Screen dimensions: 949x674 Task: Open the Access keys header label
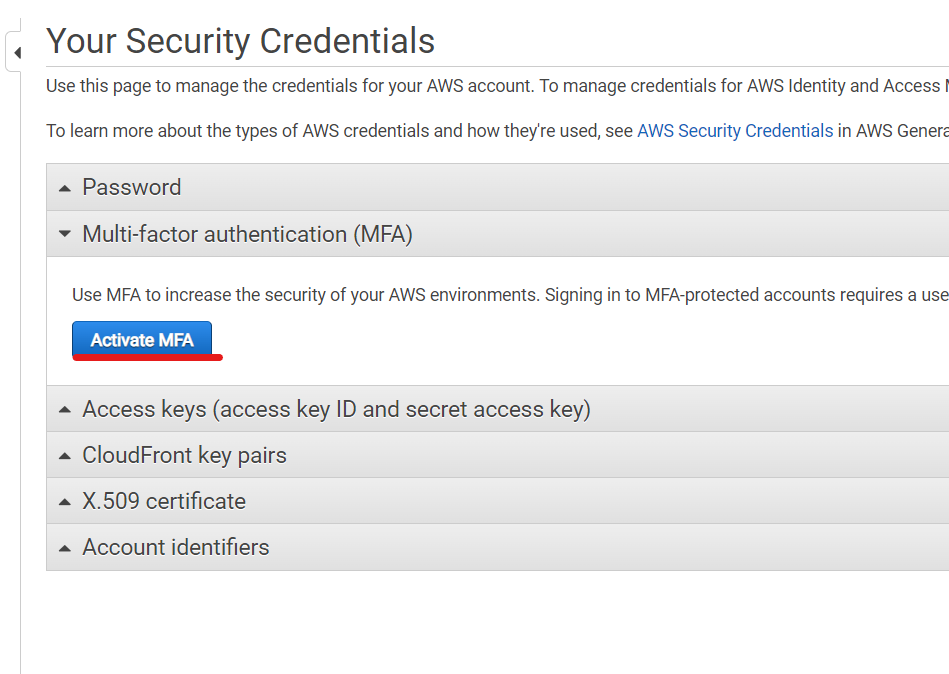[x=336, y=410]
